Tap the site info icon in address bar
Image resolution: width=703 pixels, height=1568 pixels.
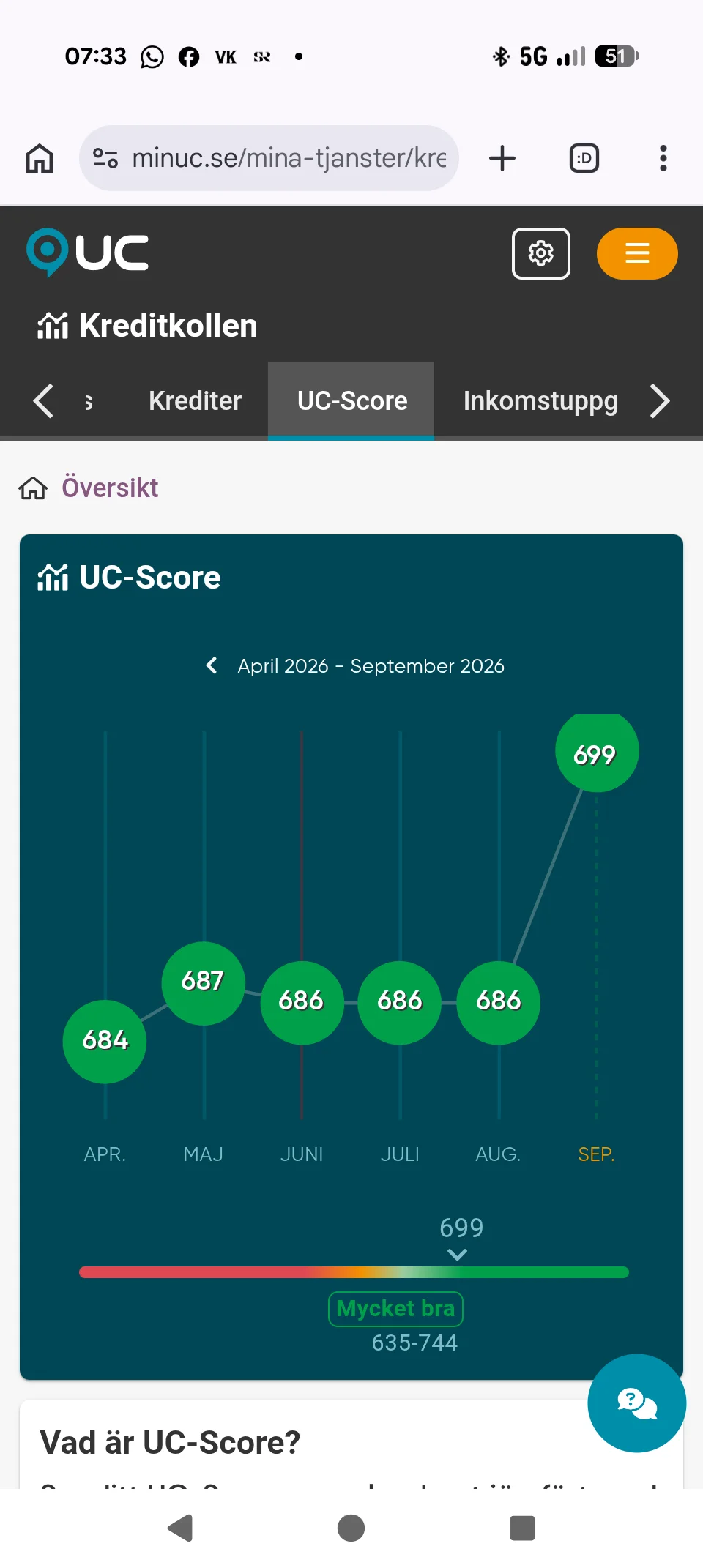point(105,158)
